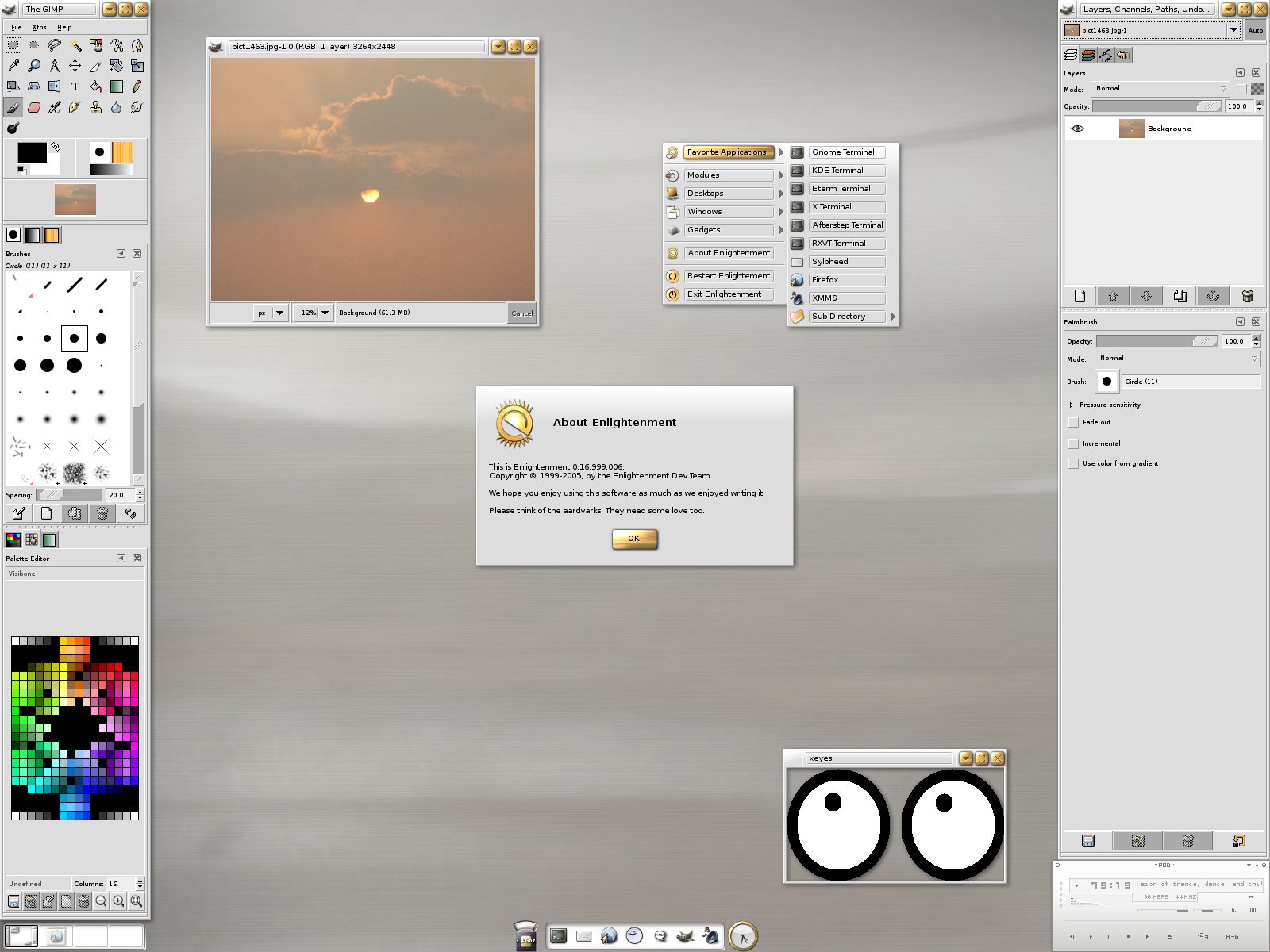Hide the Background layer with eye icon
Viewport: 1270px width, 952px height.
point(1077,129)
